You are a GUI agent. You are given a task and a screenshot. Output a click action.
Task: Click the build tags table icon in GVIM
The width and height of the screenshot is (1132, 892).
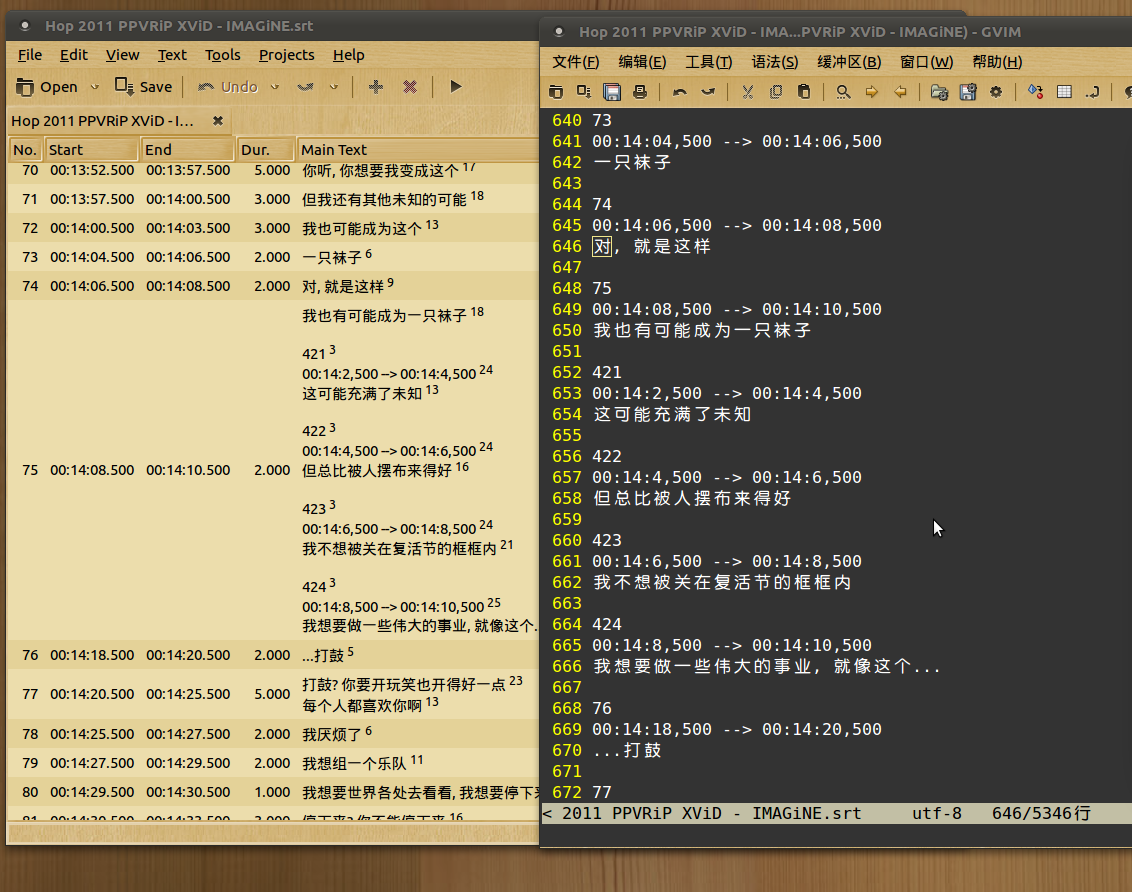point(1064,92)
